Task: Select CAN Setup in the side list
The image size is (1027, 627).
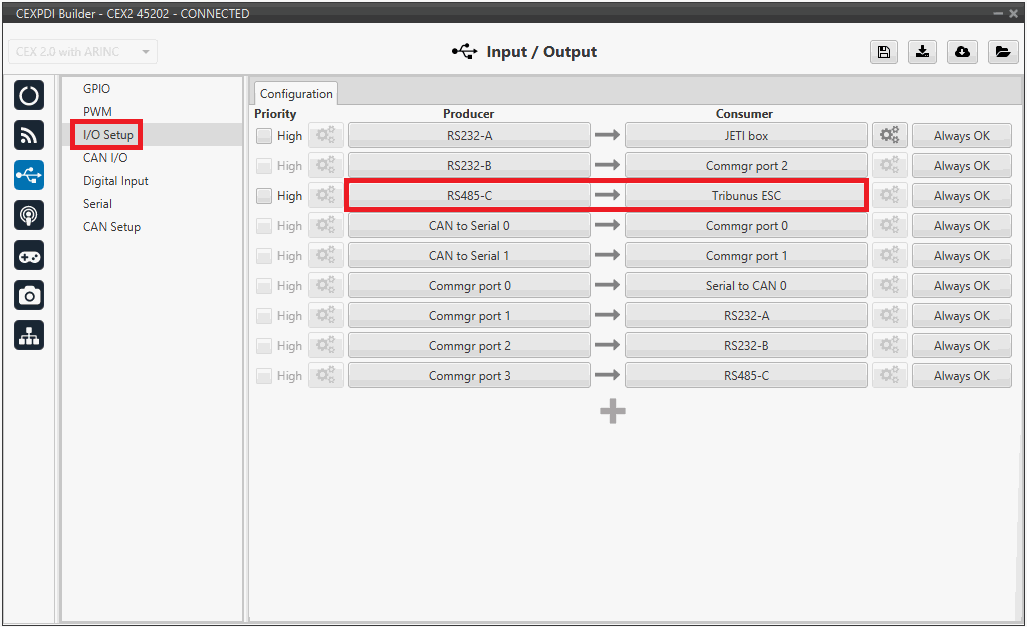Action: (112, 227)
